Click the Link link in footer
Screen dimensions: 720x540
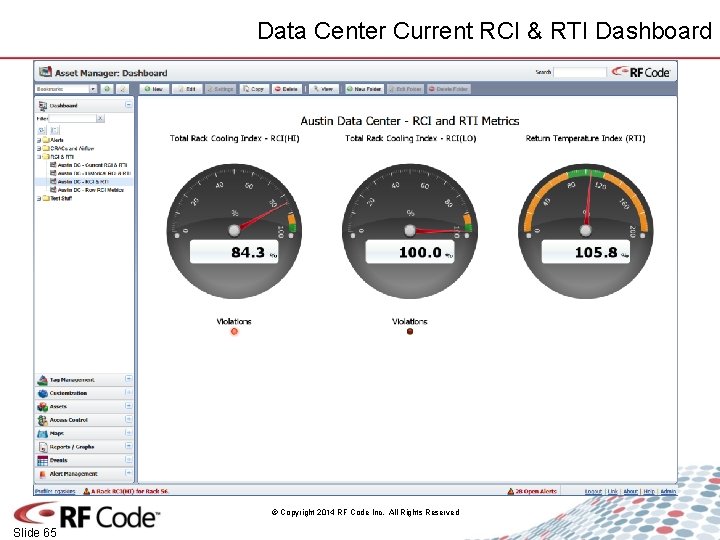[613, 491]
